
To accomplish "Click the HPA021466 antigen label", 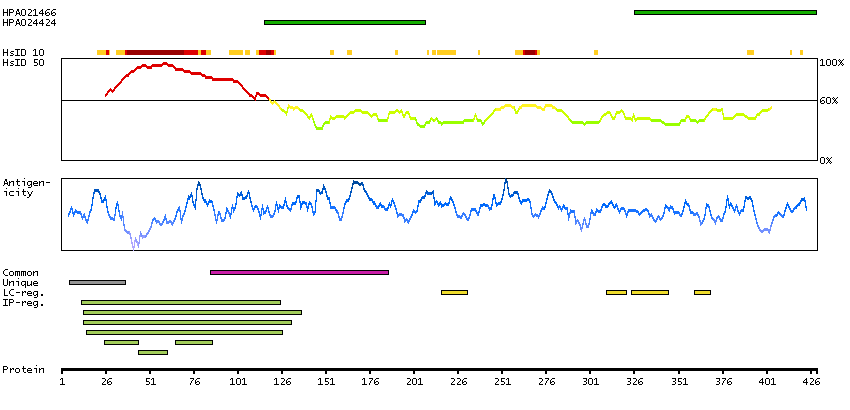I will pos(29,12).
